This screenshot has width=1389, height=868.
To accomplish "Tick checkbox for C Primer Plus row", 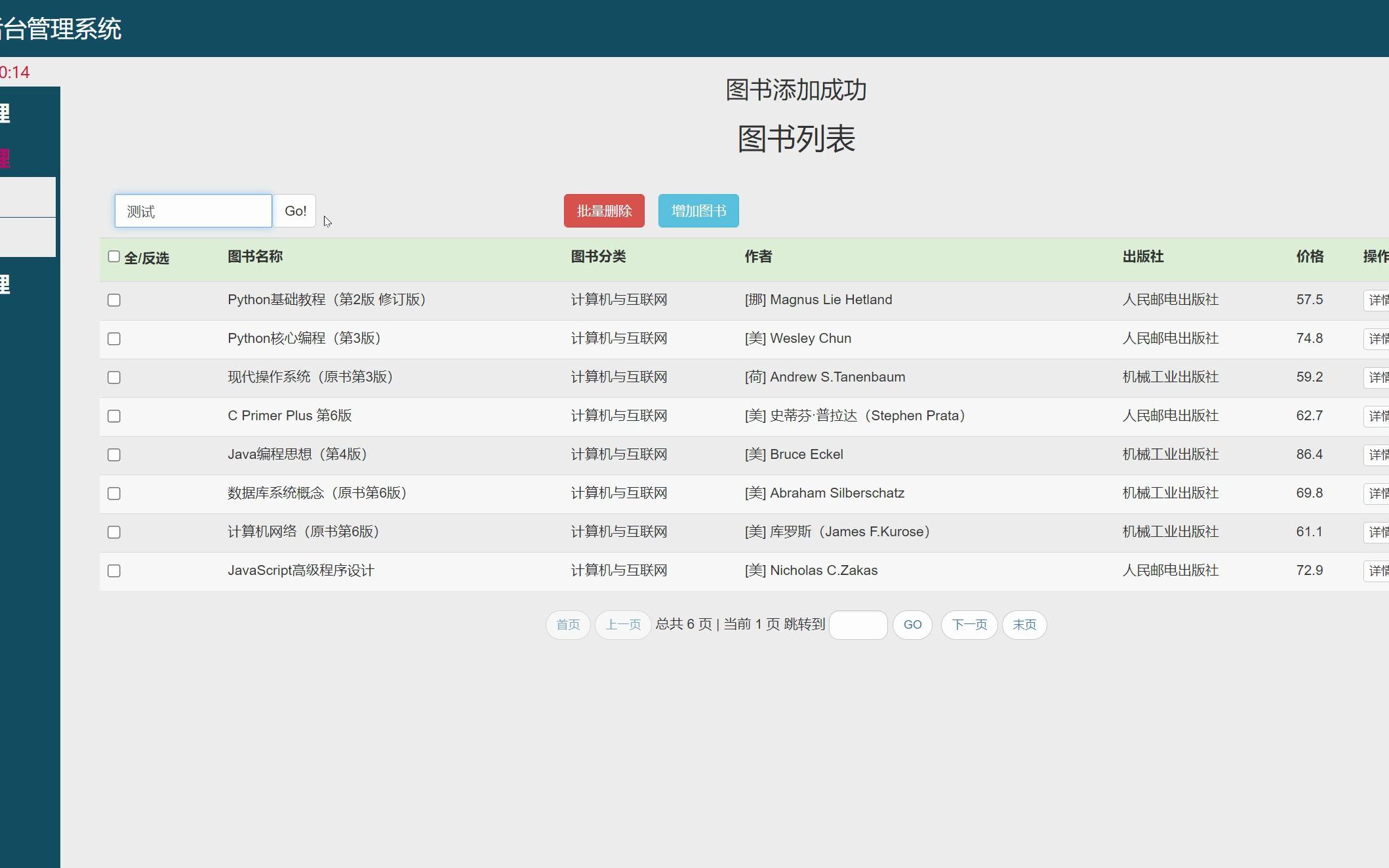I will pyautogui.click(x=114, y=416).
